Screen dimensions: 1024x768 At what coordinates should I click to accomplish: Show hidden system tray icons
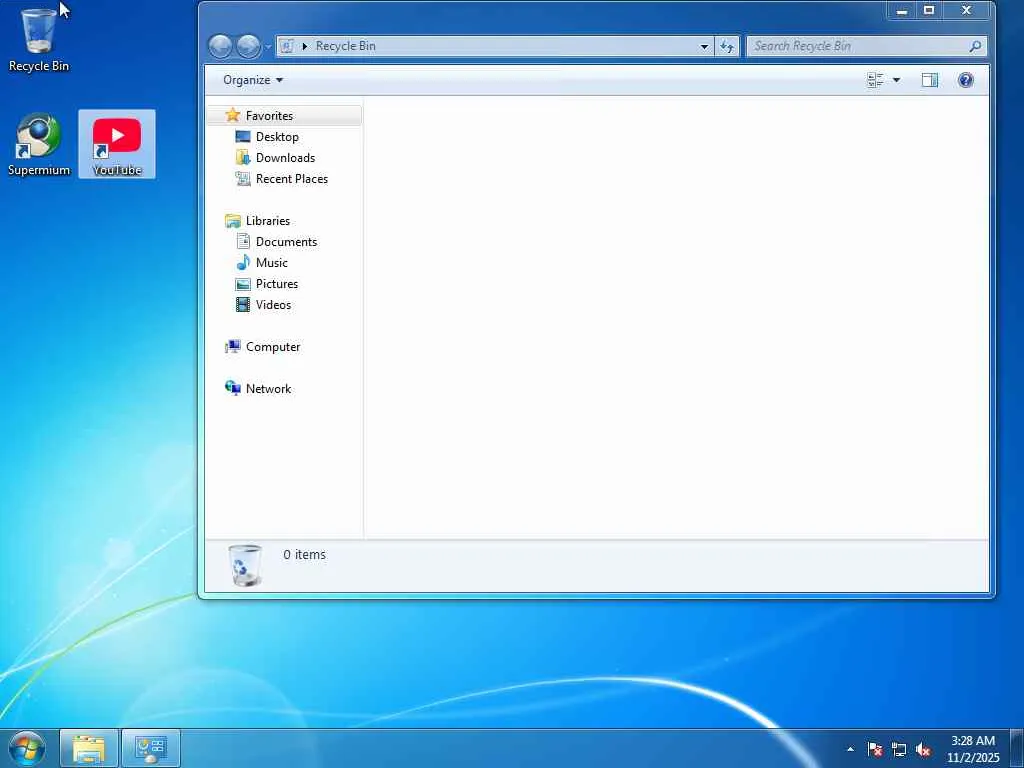(850, 749)
